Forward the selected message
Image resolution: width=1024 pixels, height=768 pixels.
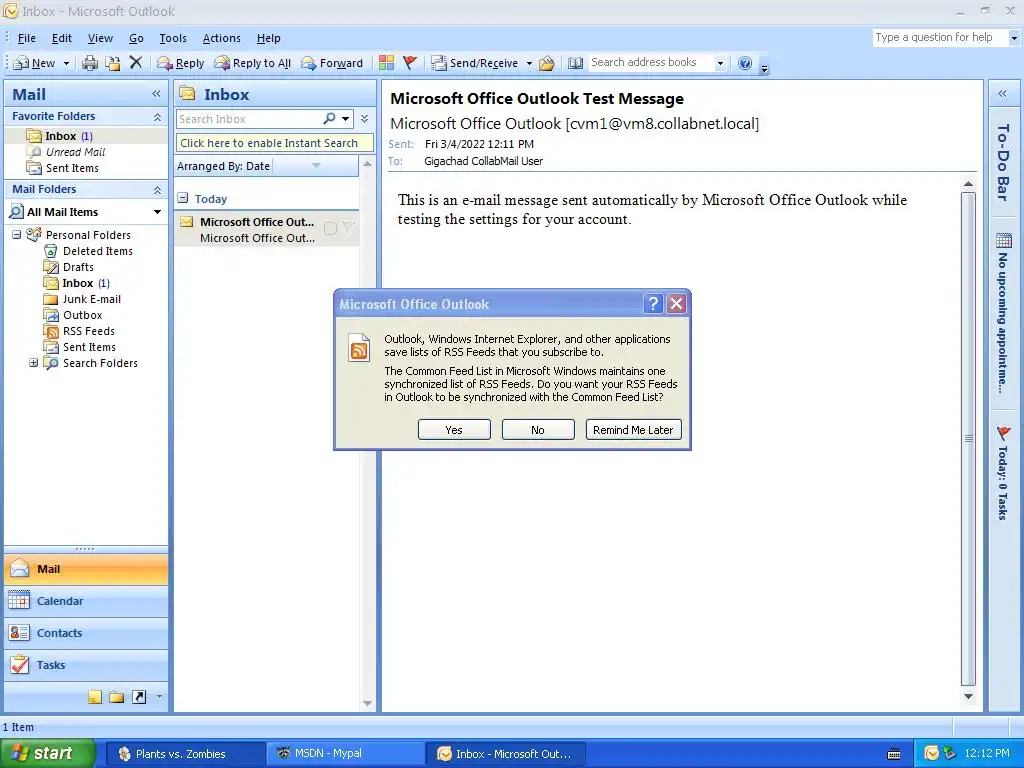(x=332, y=63)
